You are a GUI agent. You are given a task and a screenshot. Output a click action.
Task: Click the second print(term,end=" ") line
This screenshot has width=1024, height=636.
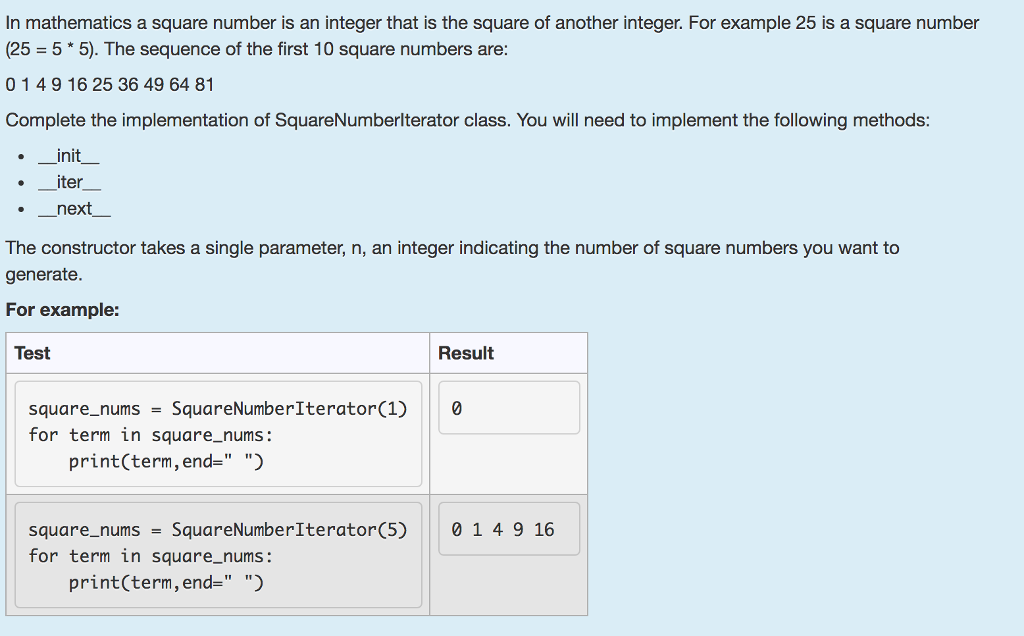pos(166,582)
